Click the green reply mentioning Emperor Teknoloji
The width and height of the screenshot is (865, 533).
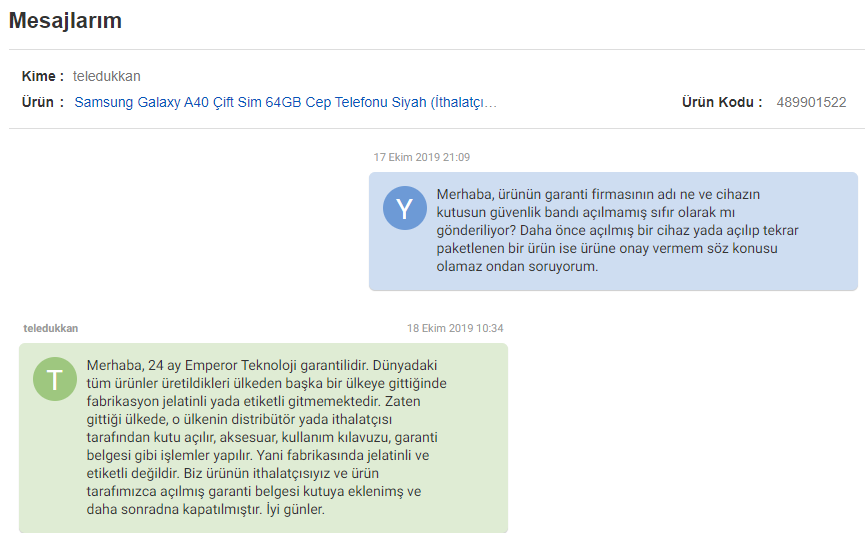point(263,438)
